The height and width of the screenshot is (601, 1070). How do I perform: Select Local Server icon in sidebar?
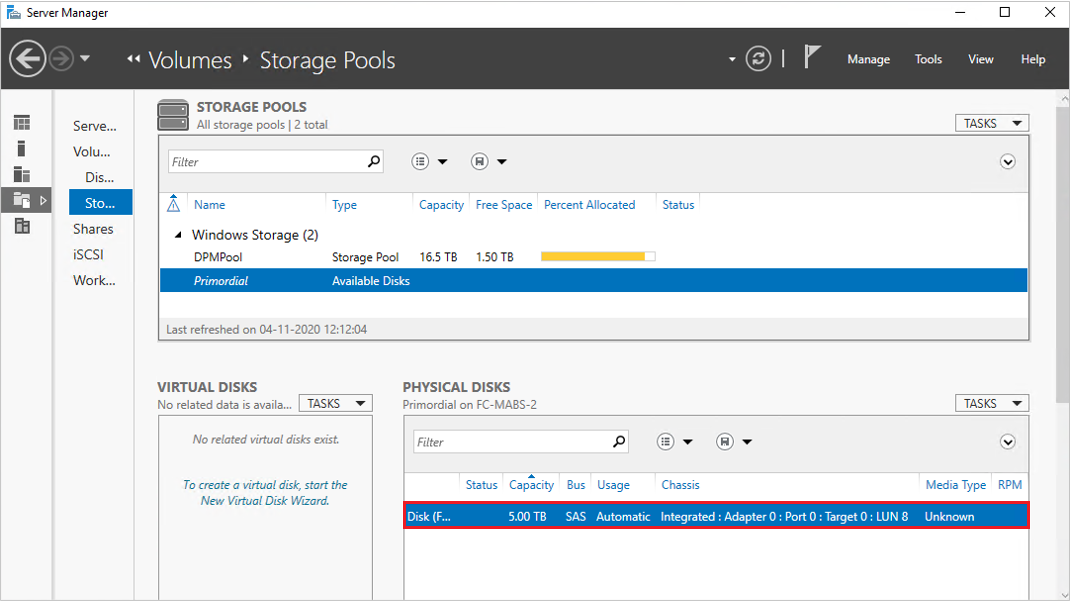pyautogui.click(x=22, y=149)
